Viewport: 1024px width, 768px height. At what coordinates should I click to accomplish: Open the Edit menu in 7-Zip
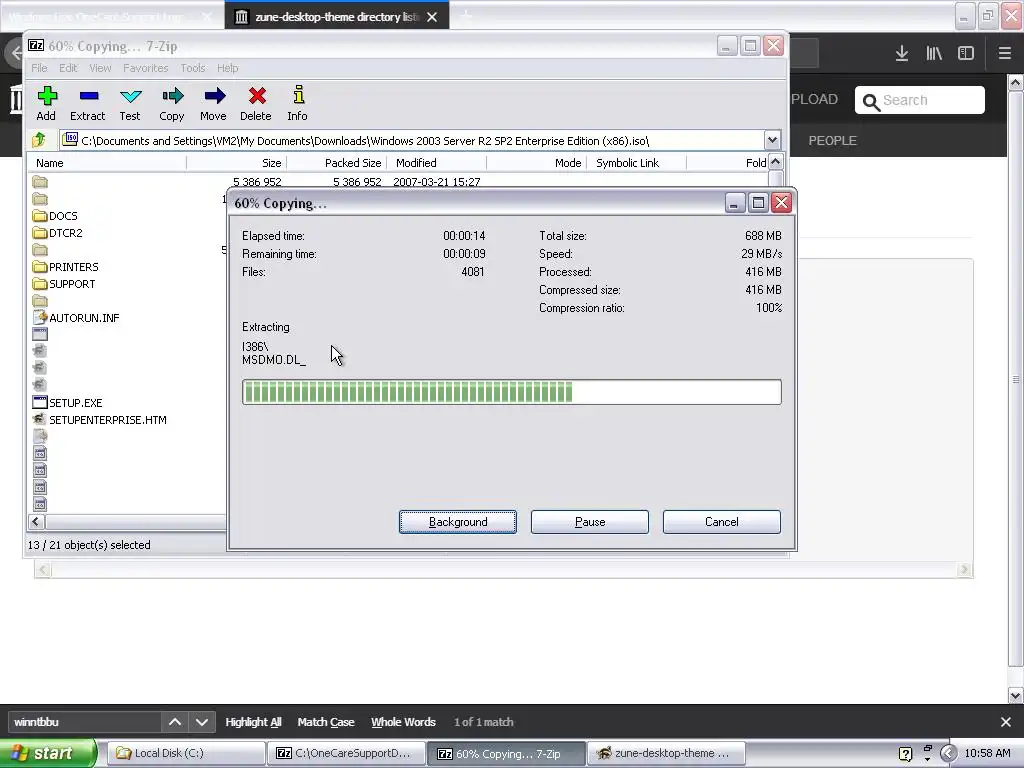[x=68, y=68]
